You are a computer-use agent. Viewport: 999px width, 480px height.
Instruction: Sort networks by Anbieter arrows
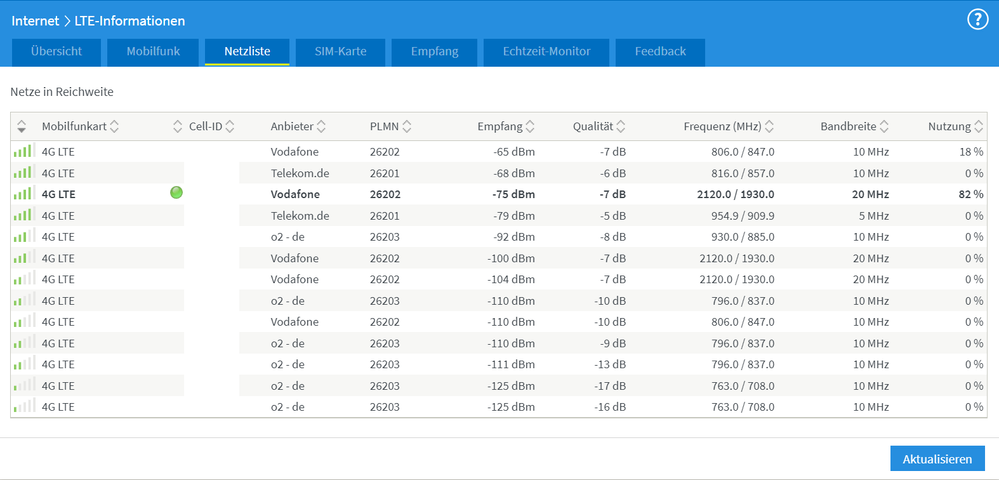[321, 127]
